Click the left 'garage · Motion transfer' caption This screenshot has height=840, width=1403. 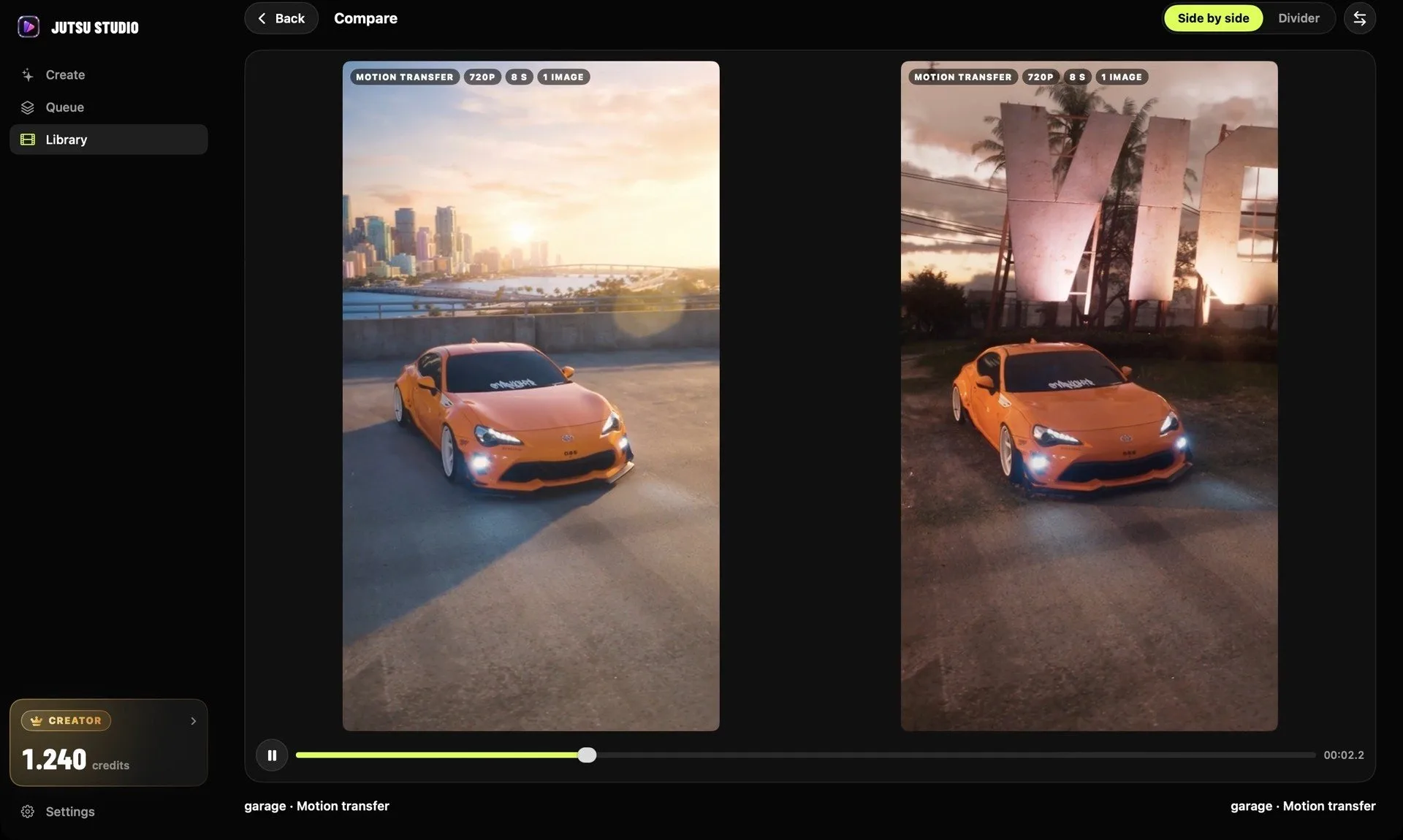(316, 806)
